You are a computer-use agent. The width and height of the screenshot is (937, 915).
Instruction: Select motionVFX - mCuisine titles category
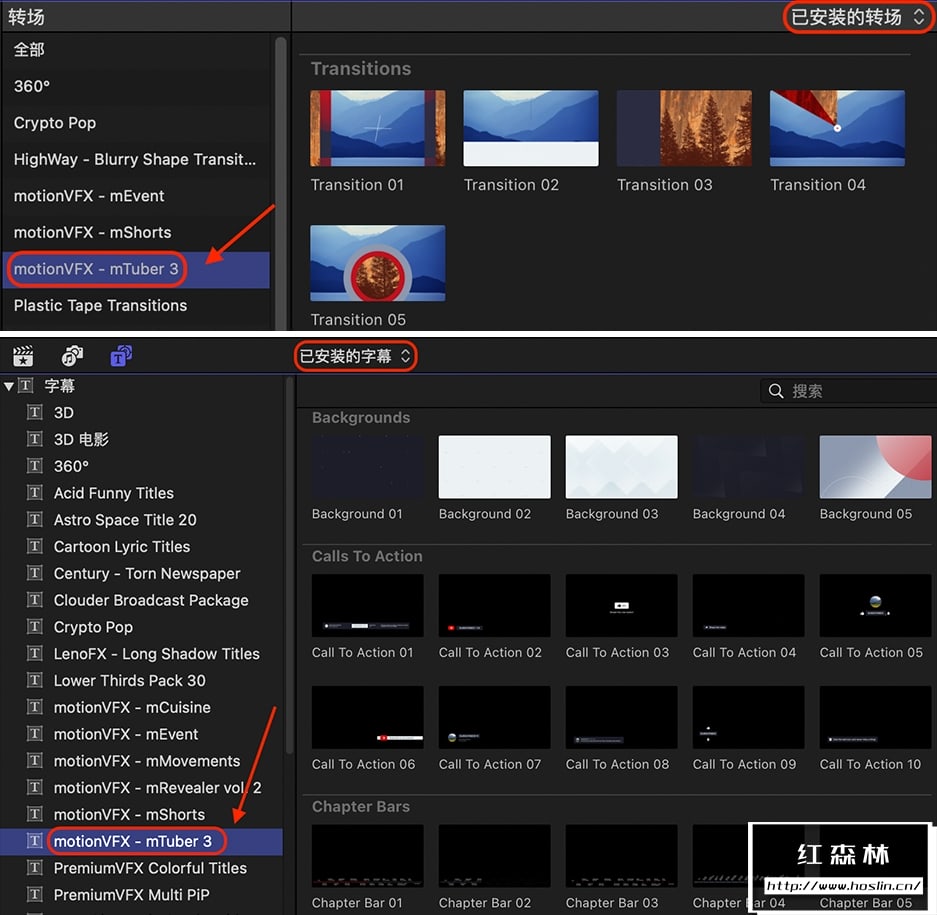pos(142,707)
